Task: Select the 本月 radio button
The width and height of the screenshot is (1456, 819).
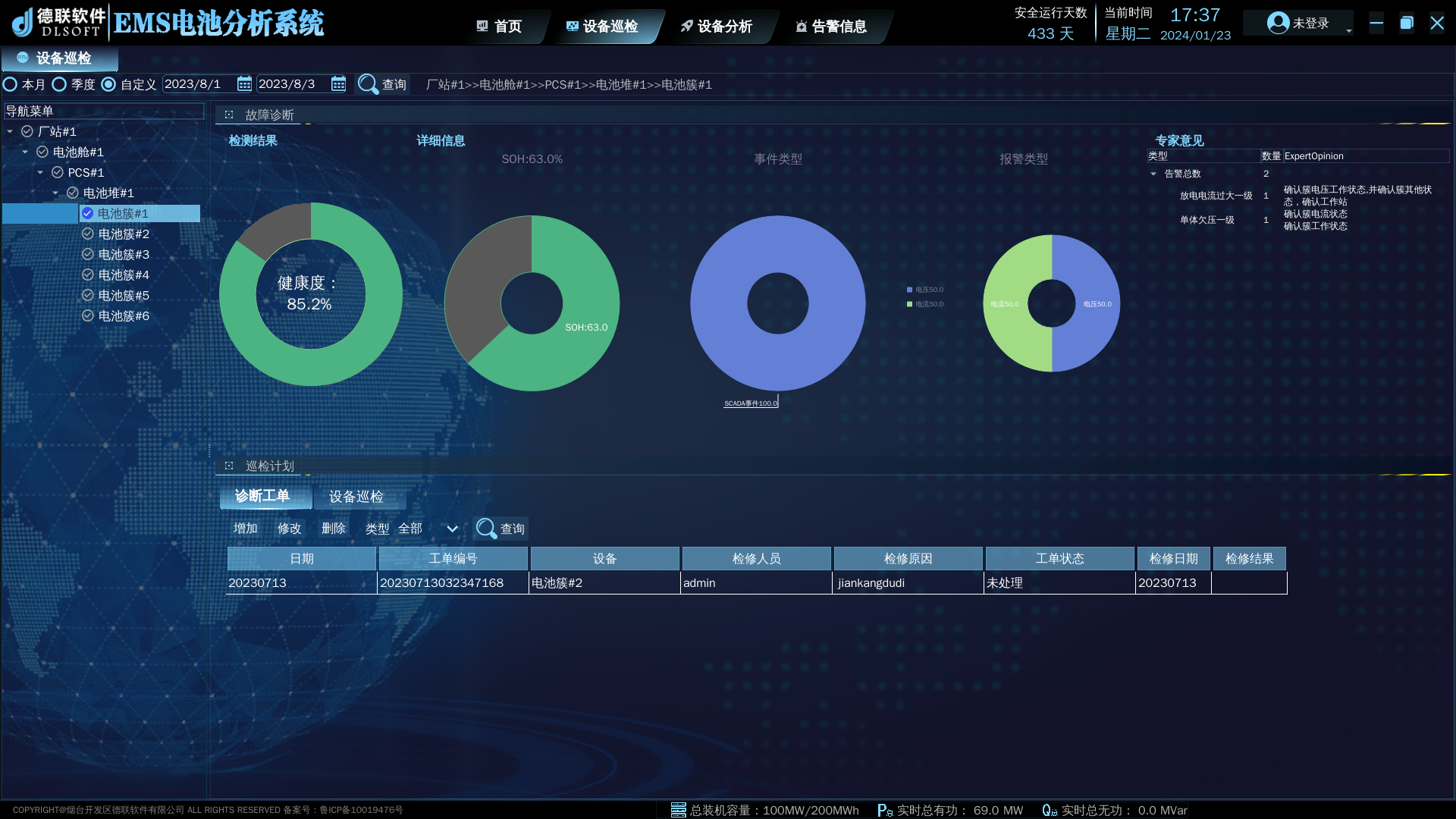Action: coord(11,84)
